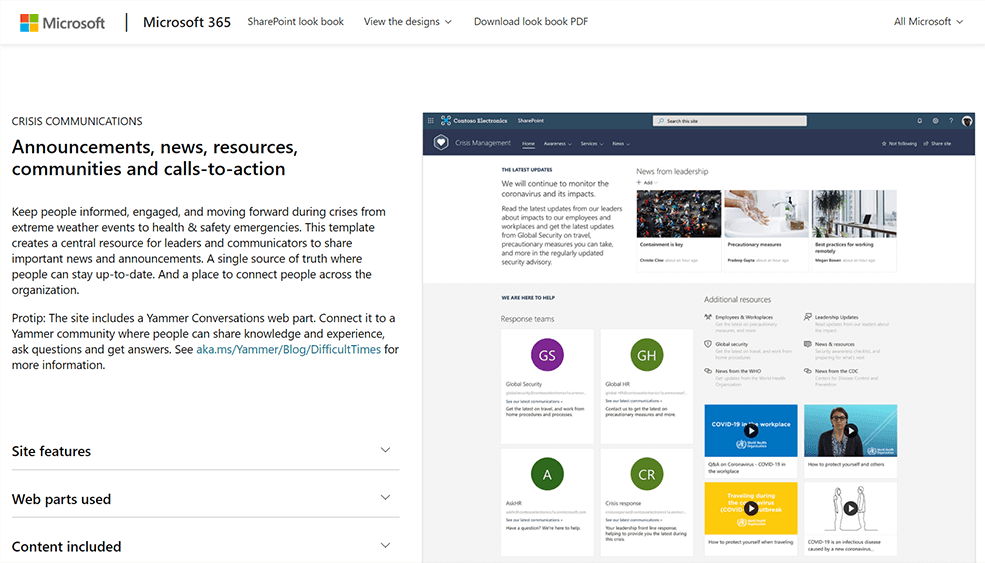Viewport: 985px width, 563px height.
Task: Click the Crisis Management shield heart logo
Action: click(x=441, y=143)
